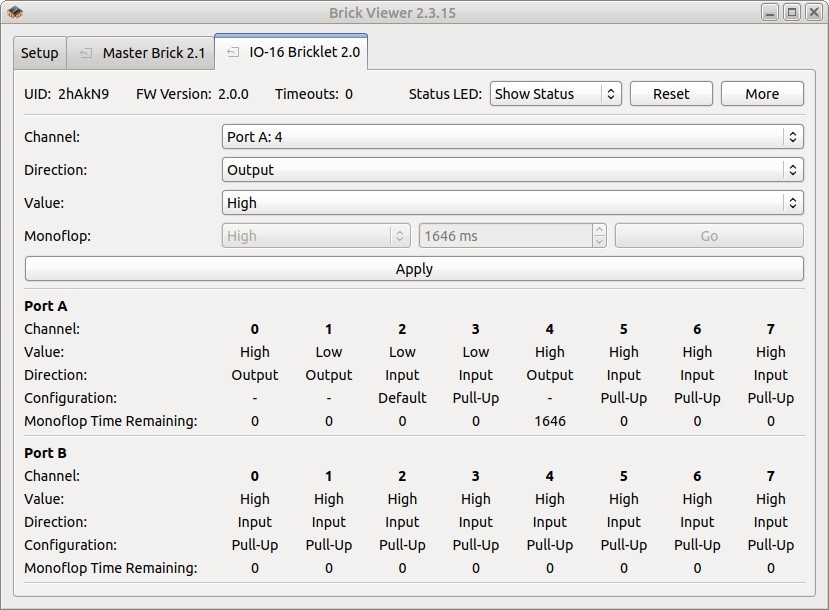Open the Value dropdown set to High
Screen dimensions: 829x610
[512, 202]
